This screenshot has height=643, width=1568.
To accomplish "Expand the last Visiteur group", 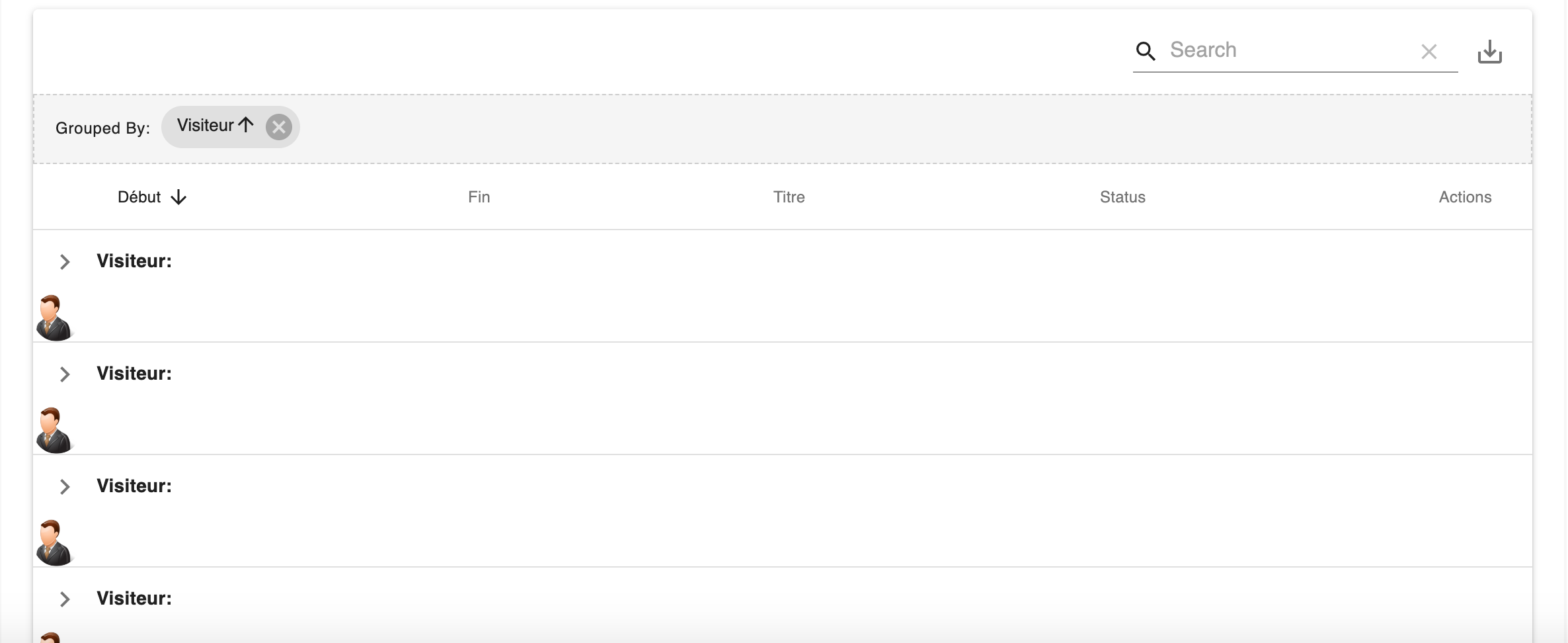I will [x=64, y=599].
